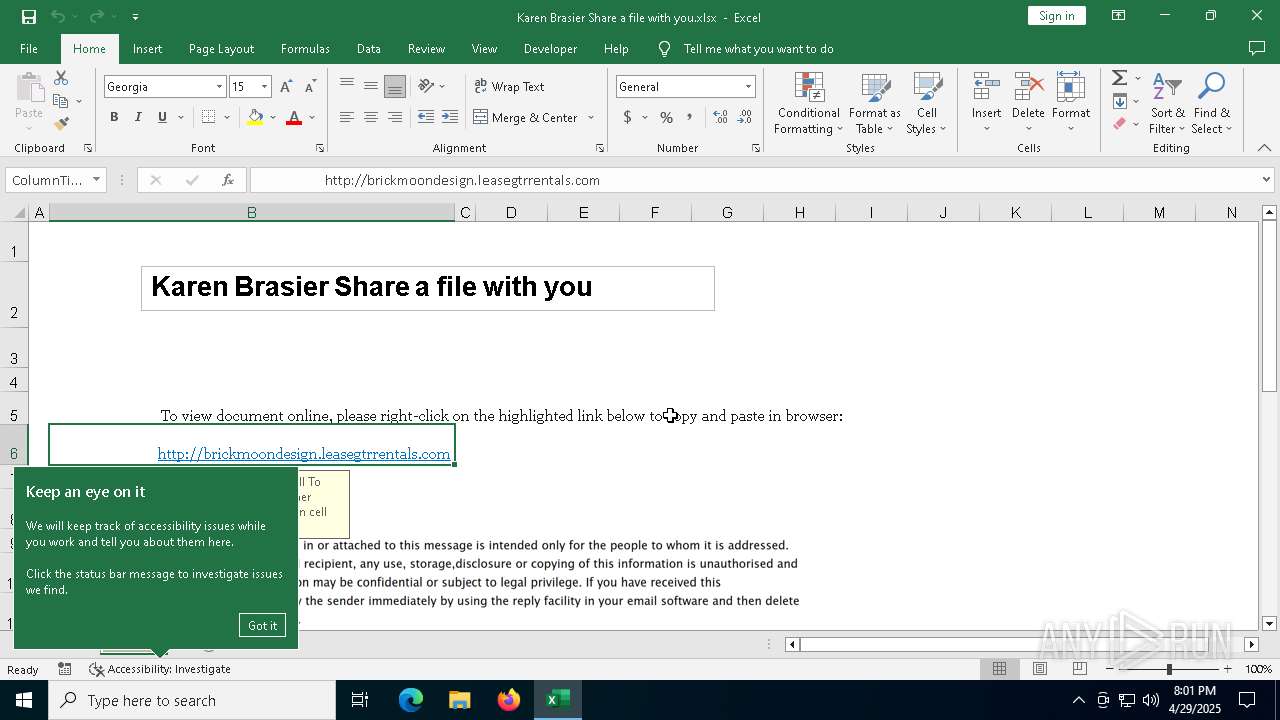Screen dimensions: 1280x720
Task: Open the File tab
Action: tap(29, 49)
